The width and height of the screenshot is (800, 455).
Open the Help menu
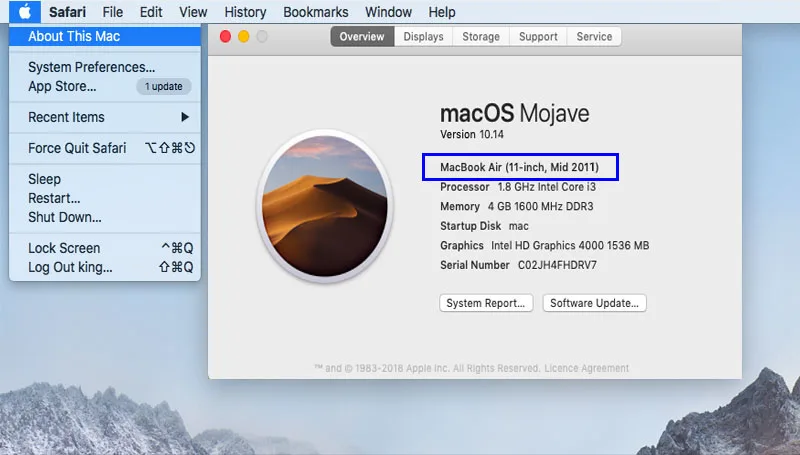click(x=442, y=12)
